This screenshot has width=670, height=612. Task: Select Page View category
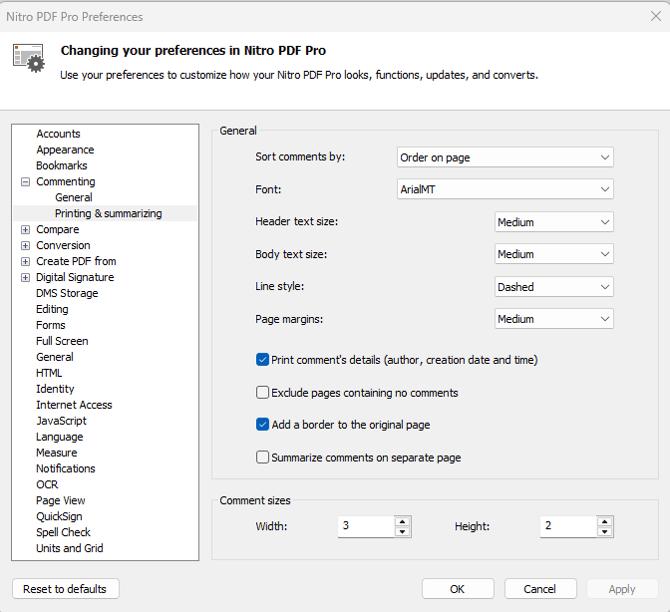click(x=60, y=500)
